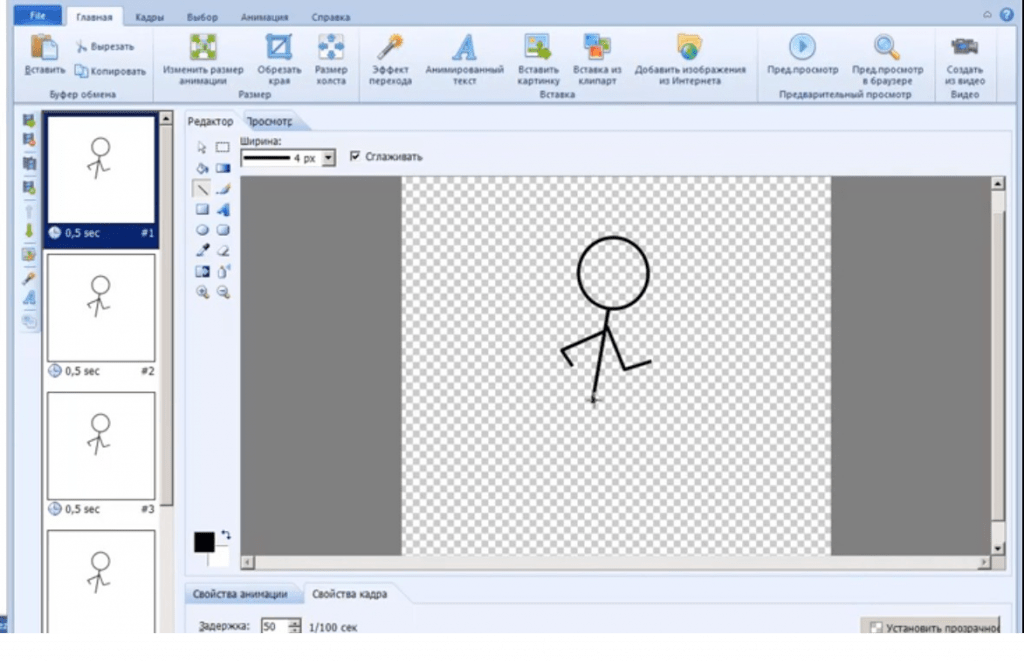The image size is (1024, 662).
Task: Click the help question mark icon
Action: point(1006,14)
